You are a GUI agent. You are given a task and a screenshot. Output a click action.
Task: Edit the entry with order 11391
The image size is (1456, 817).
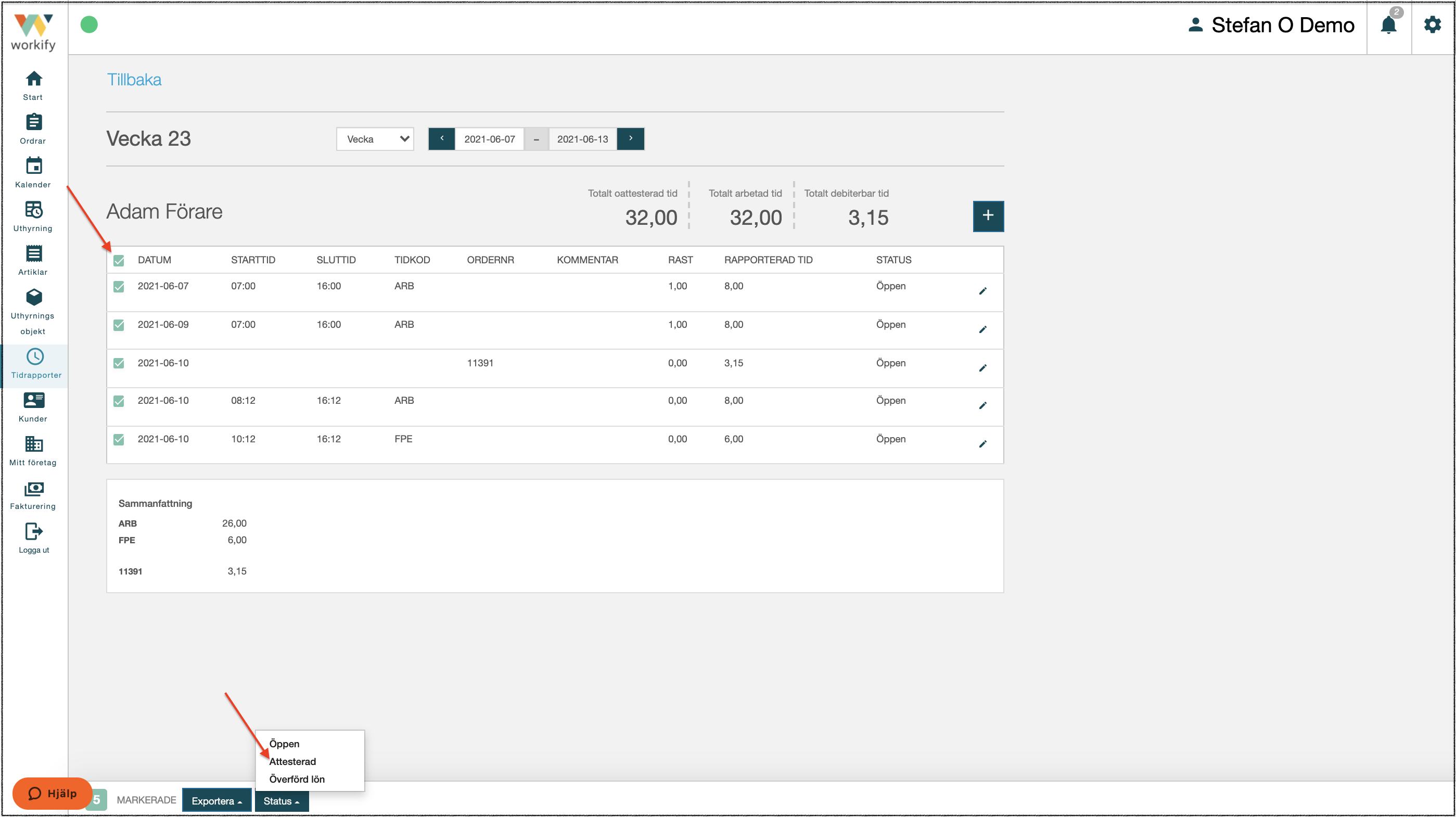[982, 367]
